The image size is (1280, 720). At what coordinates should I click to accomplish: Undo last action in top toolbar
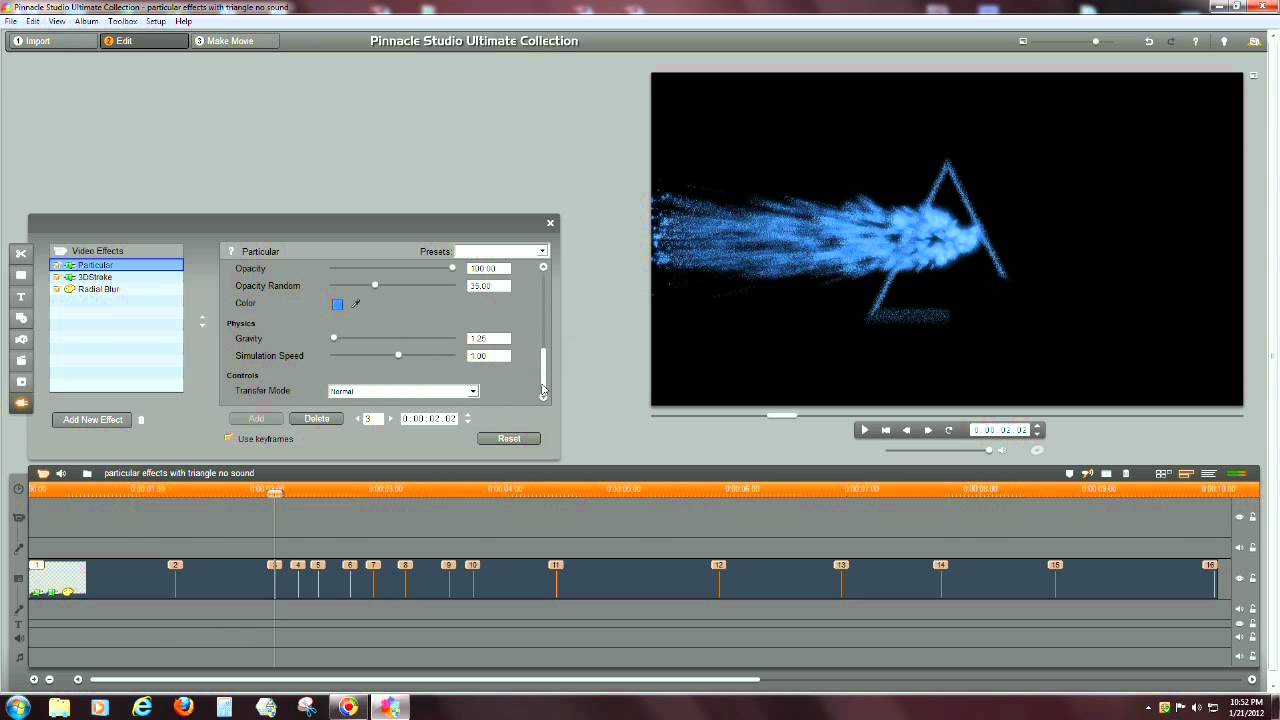pos(1149,41)
